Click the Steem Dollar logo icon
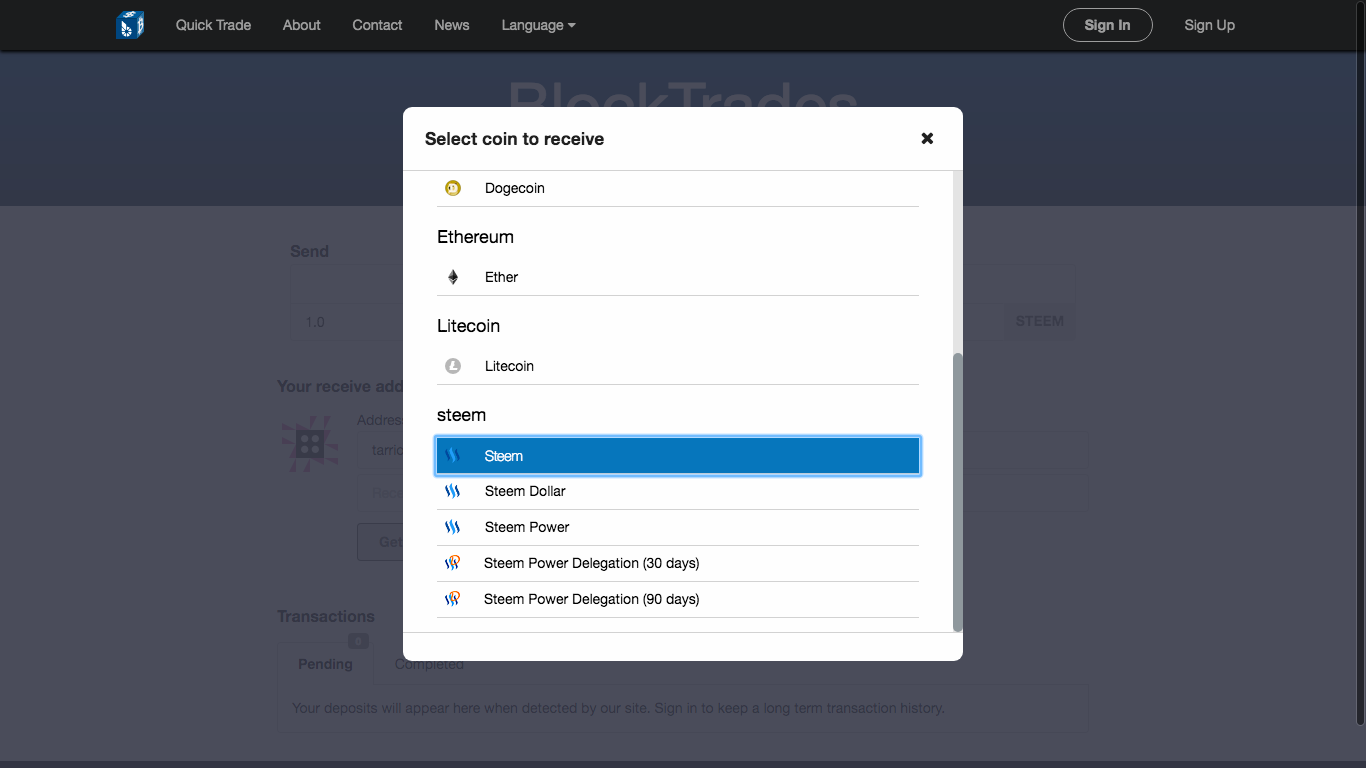1366x768 pixels. click(x=452, y=491)
